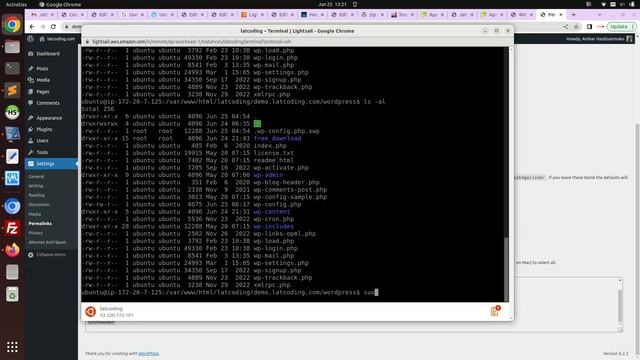Open Reading settings submenu
The width and height of the screenshot is (640, 360).
[36, 195]
